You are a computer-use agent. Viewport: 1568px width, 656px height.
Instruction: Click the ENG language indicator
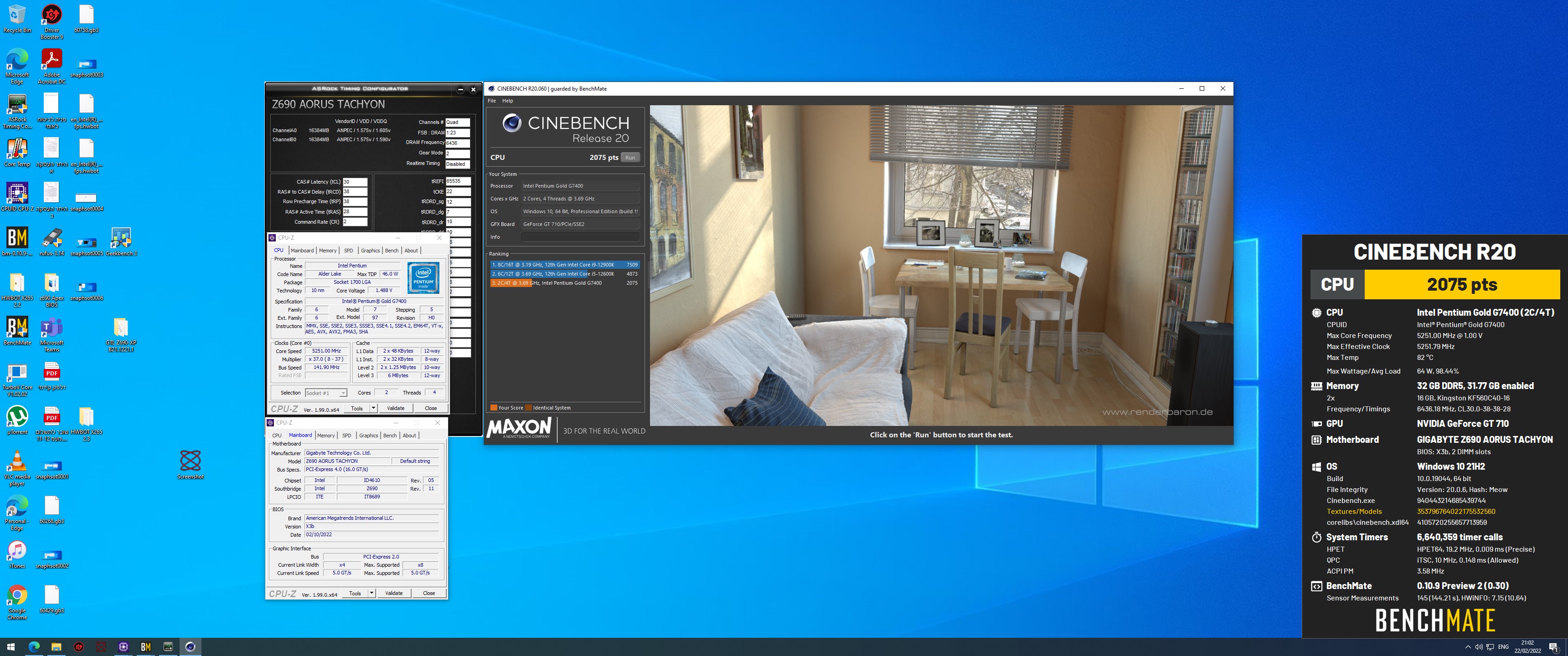(x=1503, y=647)
